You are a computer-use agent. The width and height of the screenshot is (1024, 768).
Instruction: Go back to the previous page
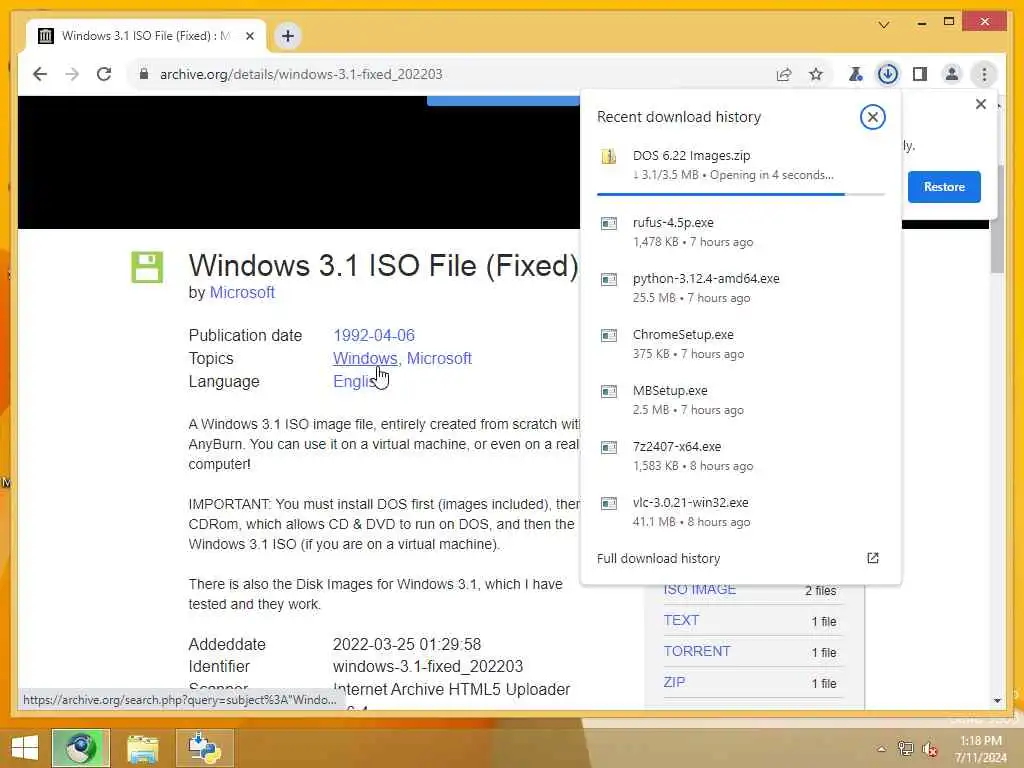40,74
